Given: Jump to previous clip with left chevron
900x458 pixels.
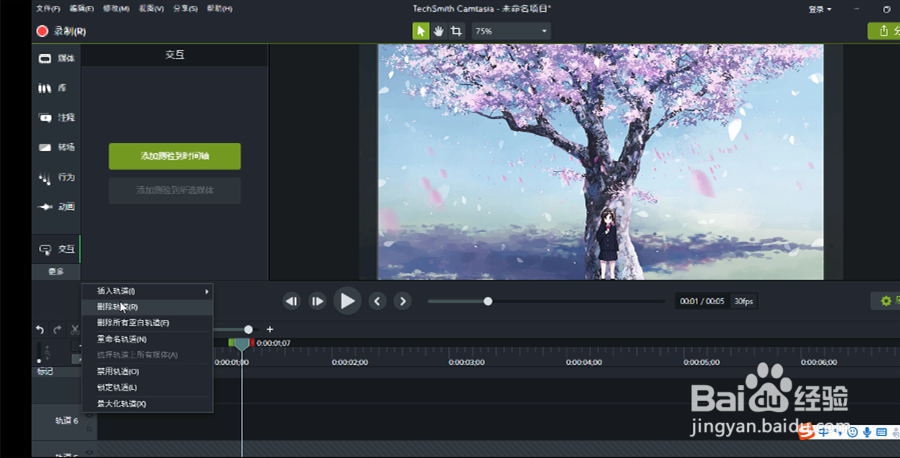Looking at the screenshot, I should pos(377,301).
